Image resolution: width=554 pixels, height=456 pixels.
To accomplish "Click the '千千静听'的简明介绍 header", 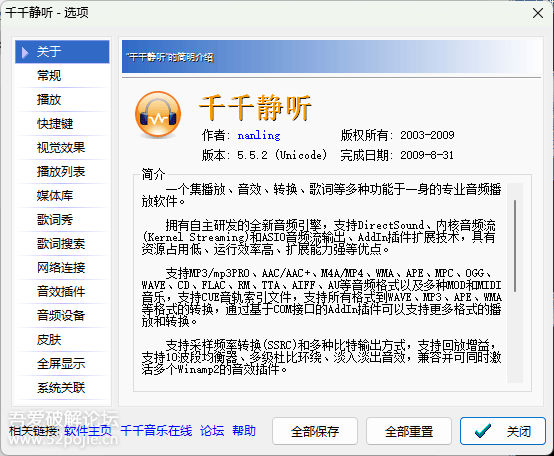I will (170, 57).
